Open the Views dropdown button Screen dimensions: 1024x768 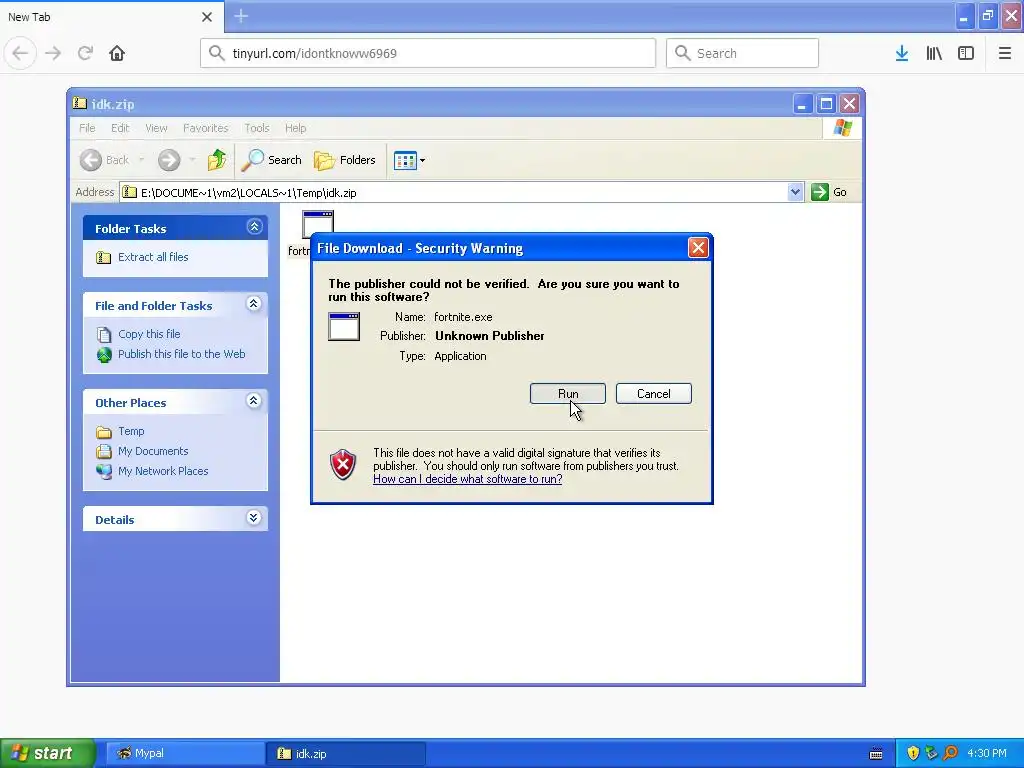[409, 160]
